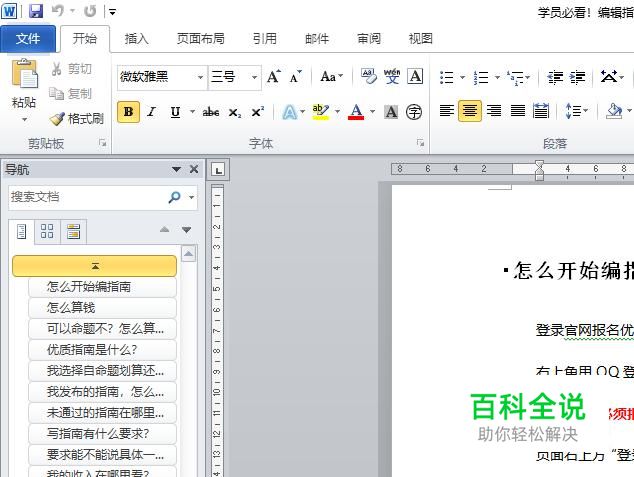Open bullet list dropdown arrow

(463, 77)
